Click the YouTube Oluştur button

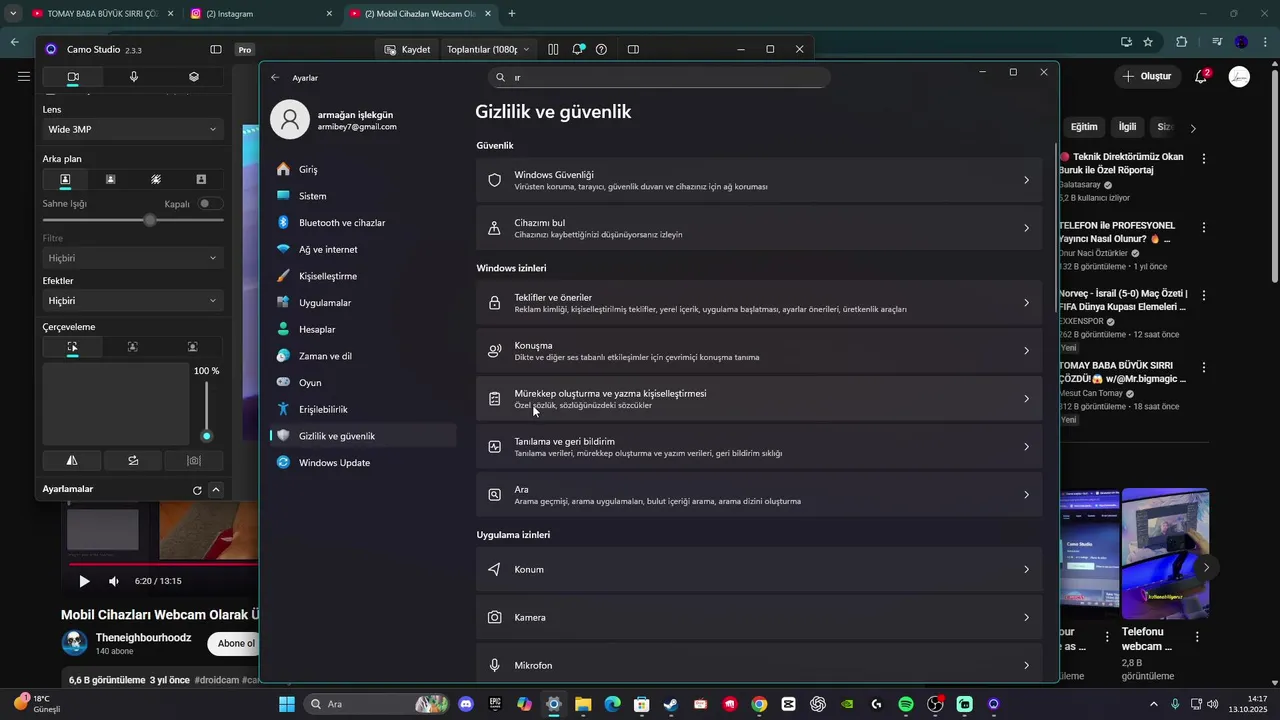[x=1146, y=76]
